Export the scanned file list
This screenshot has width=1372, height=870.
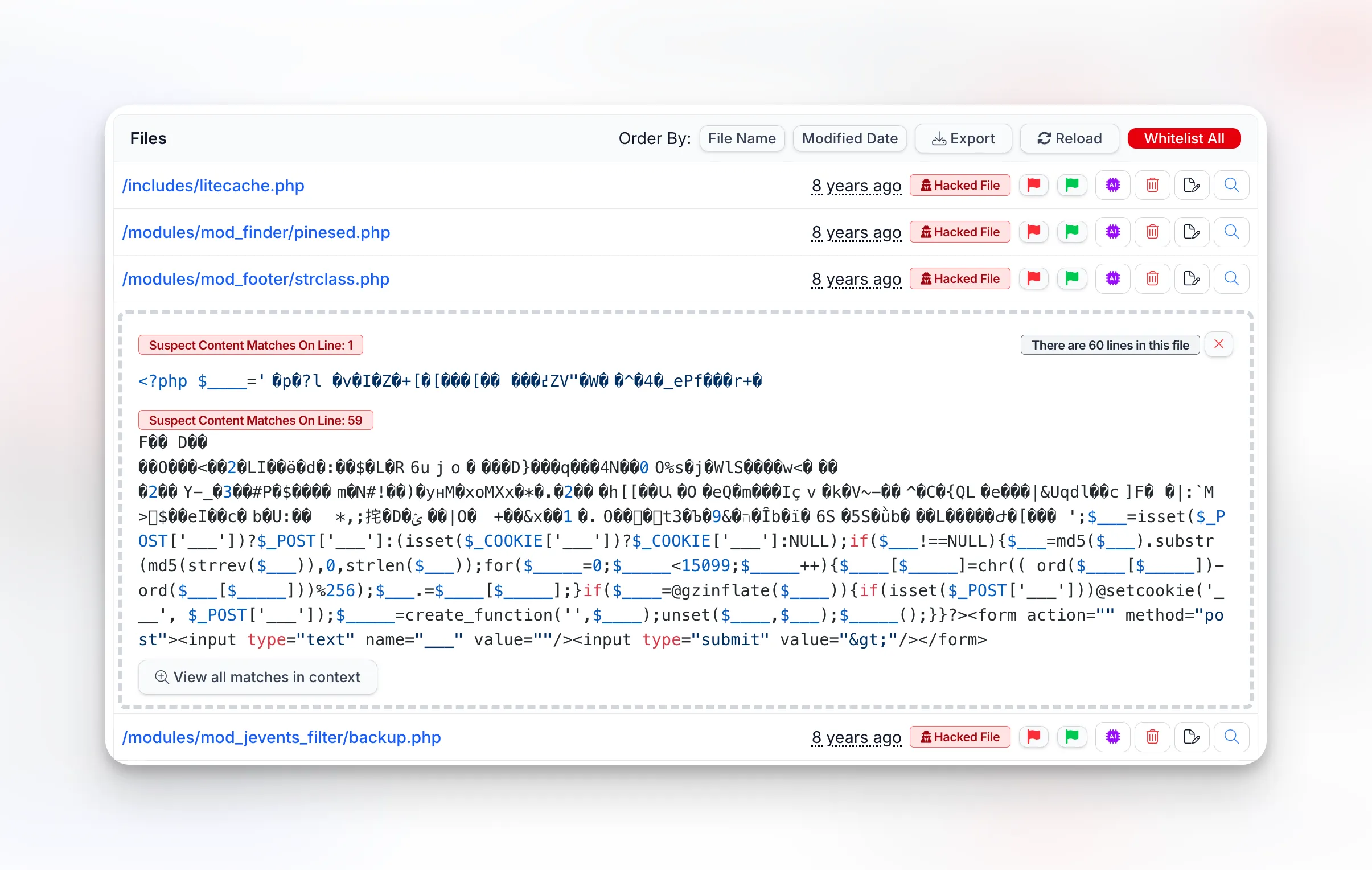pos(963,138)
